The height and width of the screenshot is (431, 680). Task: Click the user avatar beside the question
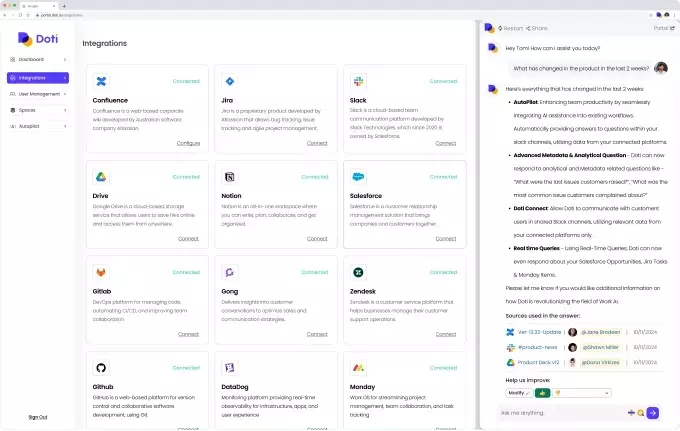661,68
